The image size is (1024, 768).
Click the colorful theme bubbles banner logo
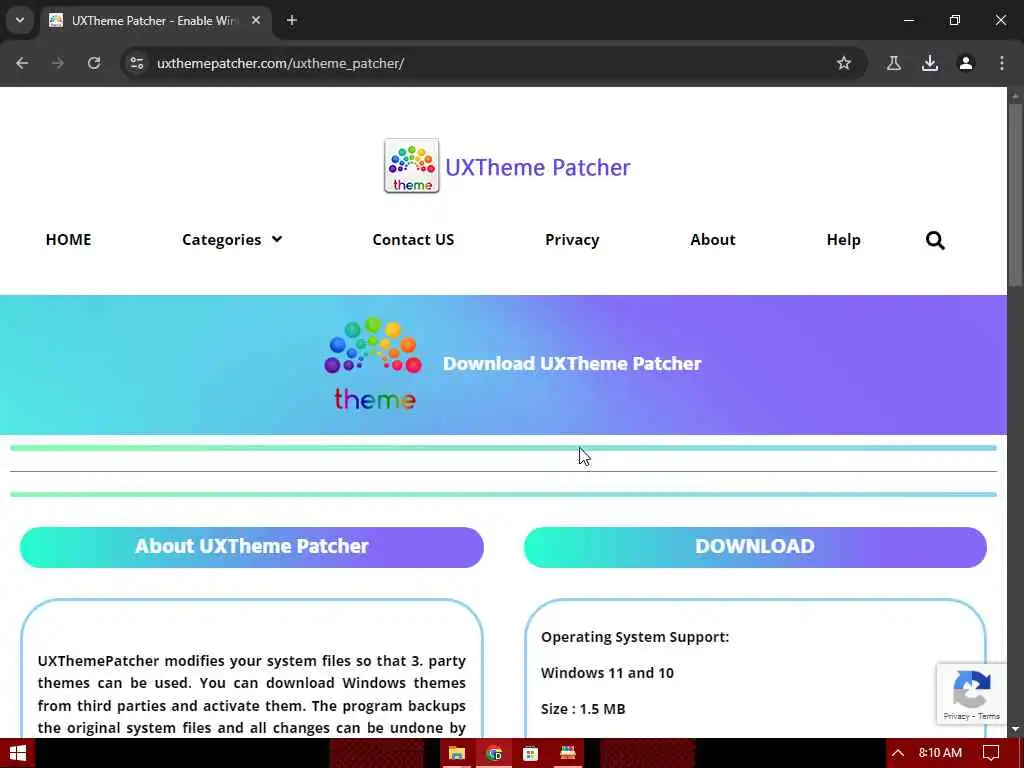[373, 364]
